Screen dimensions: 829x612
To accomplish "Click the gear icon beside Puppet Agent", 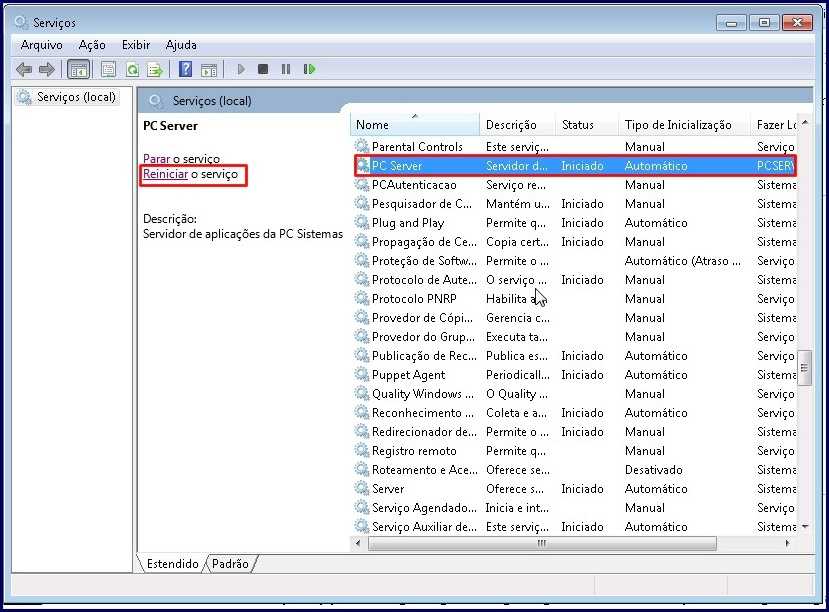I will tap(362, 375).
